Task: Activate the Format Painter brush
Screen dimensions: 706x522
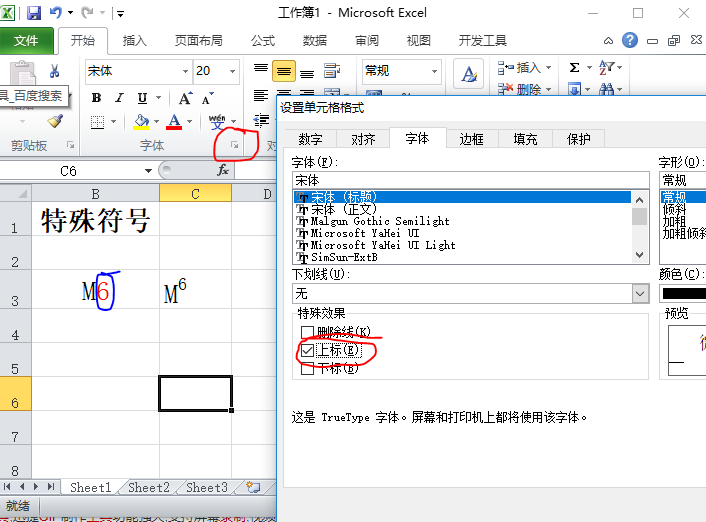Action: [x=54, y=121]
